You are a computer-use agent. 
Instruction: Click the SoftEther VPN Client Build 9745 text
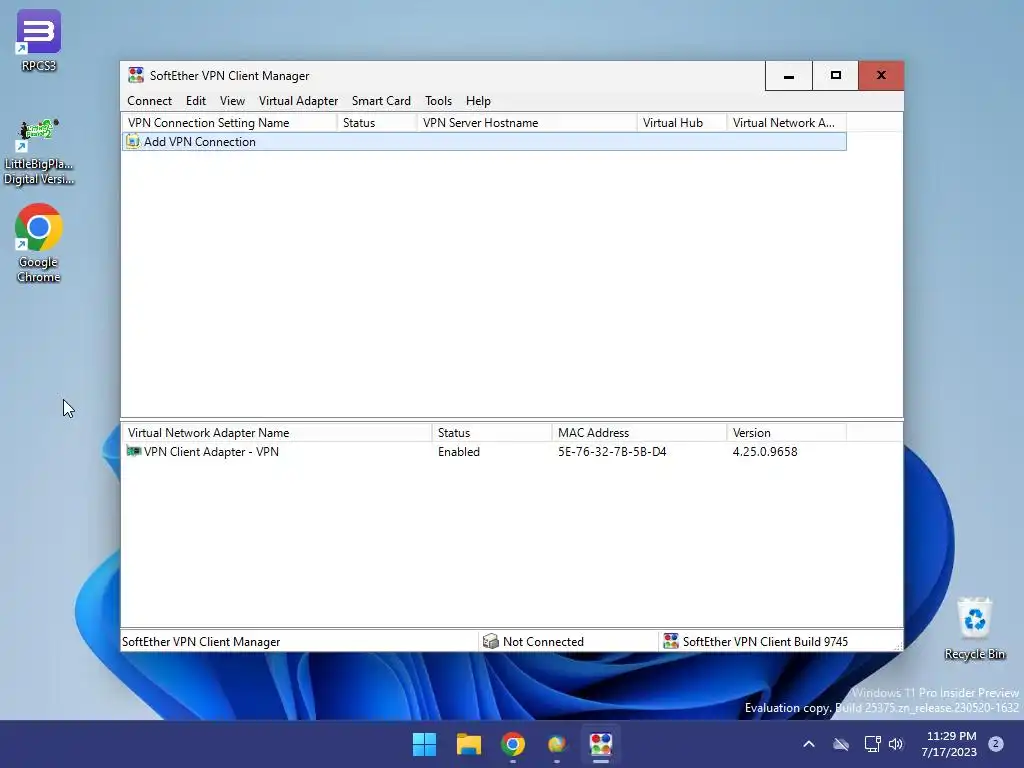tap(765, 642)
